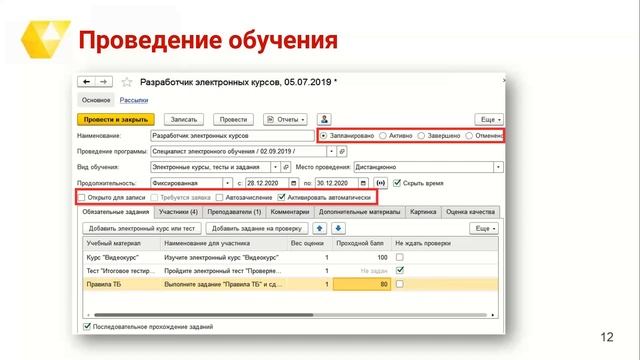Screen dimensions: 640x360
Task: Select Завершено status radio button
Action: (421, 136)
